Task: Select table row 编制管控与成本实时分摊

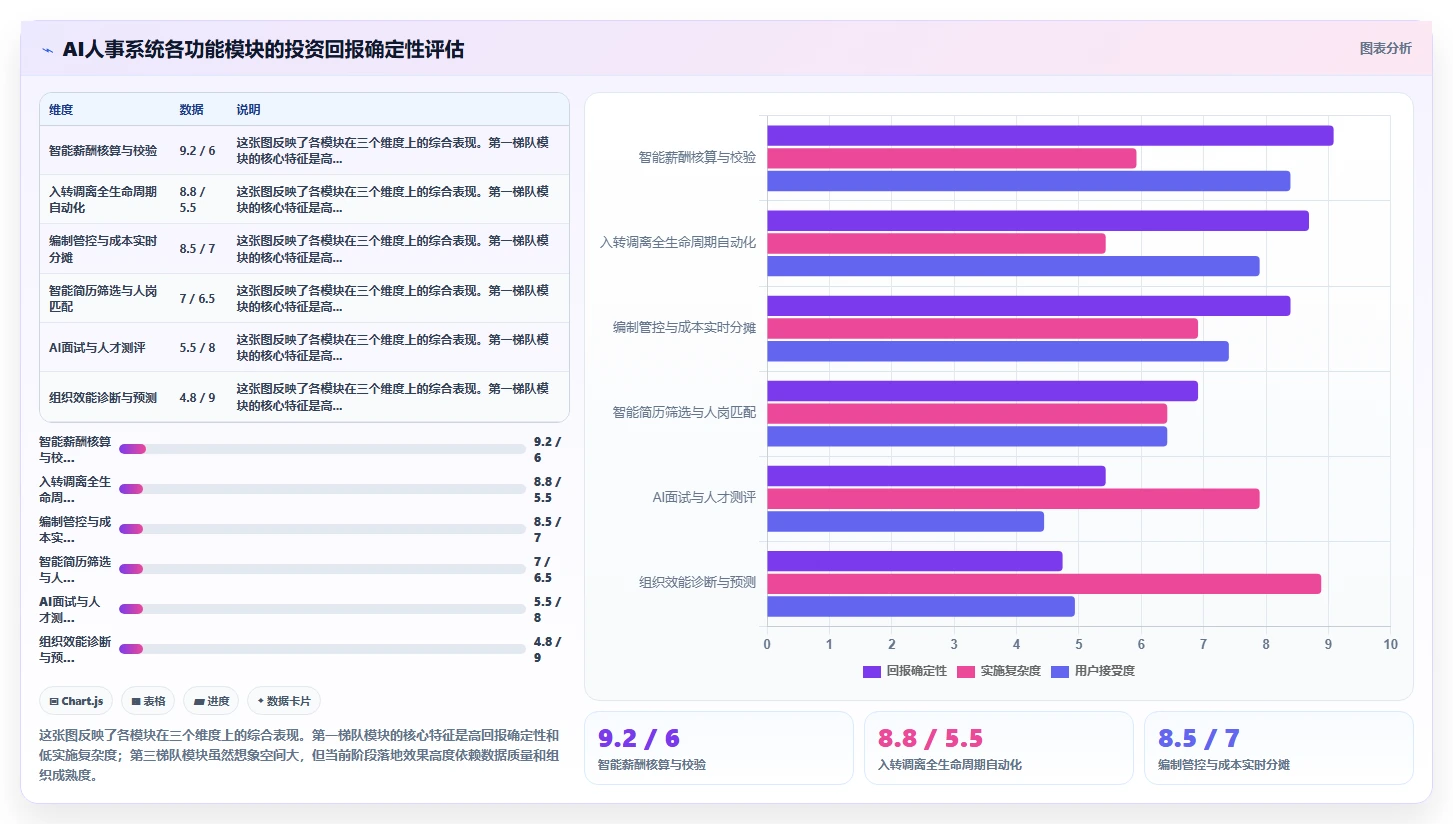Action: [x=304, y=249]
